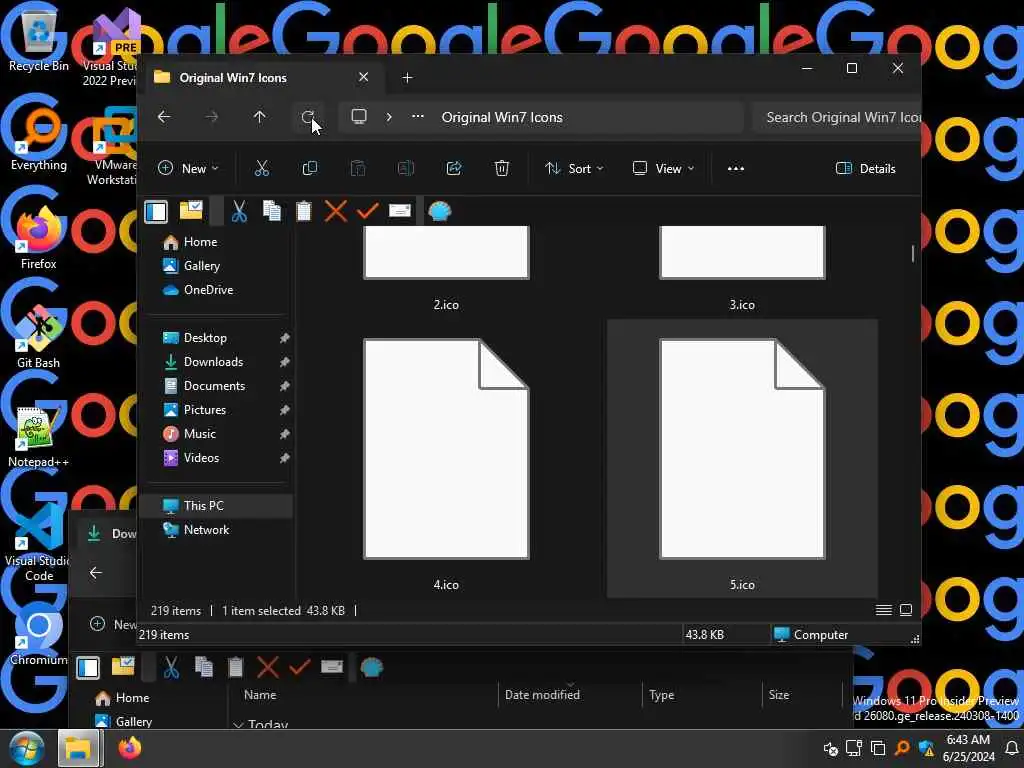Go back in the background Downloads window
The width and height of the screenshot is (1024, 768).
coord(96,573)
